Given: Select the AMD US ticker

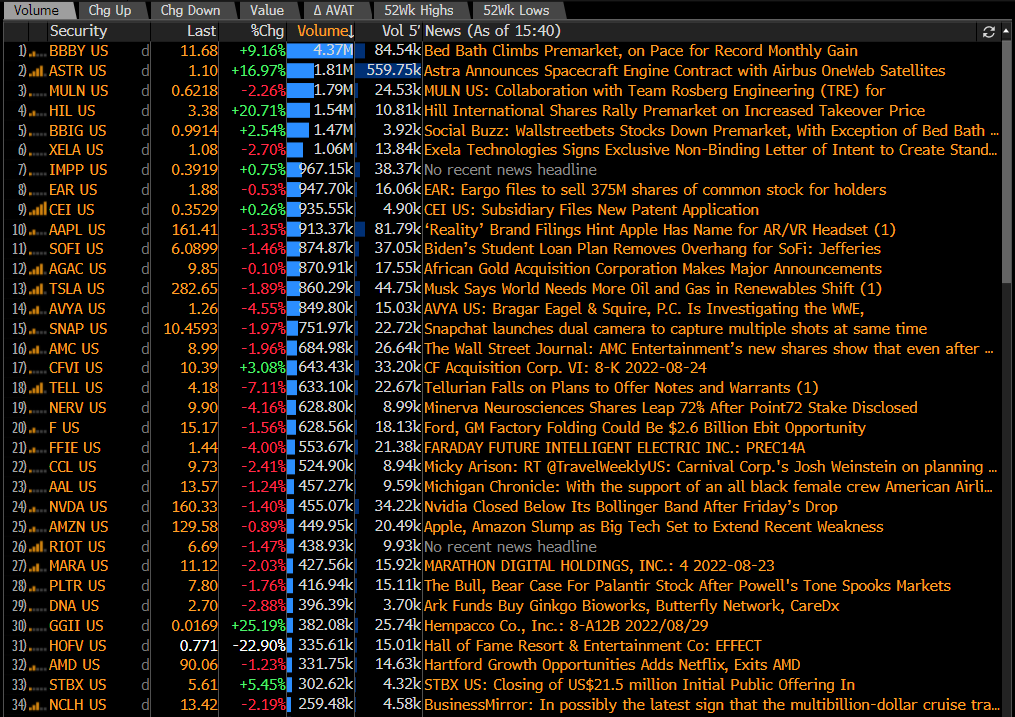Looking at the screenshot, I should 75,665.
